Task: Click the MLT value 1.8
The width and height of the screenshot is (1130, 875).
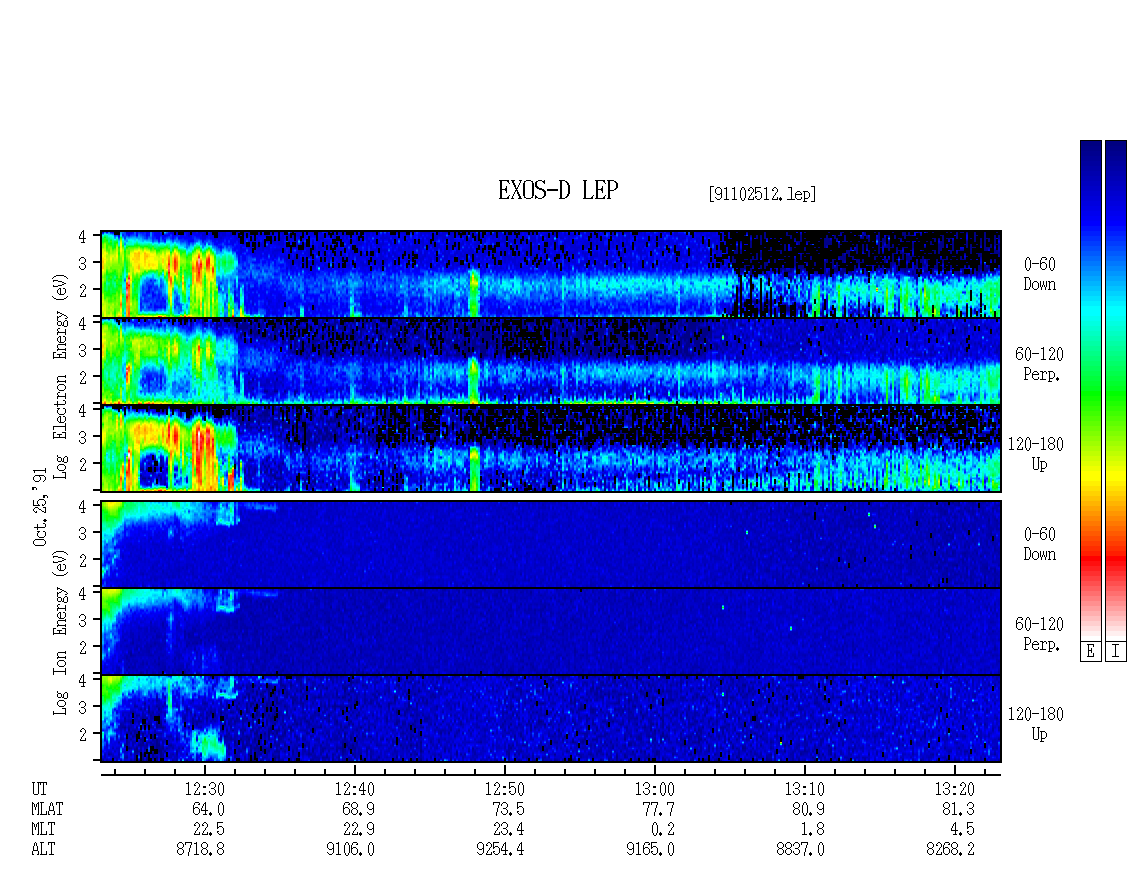Action: (812, 830)
